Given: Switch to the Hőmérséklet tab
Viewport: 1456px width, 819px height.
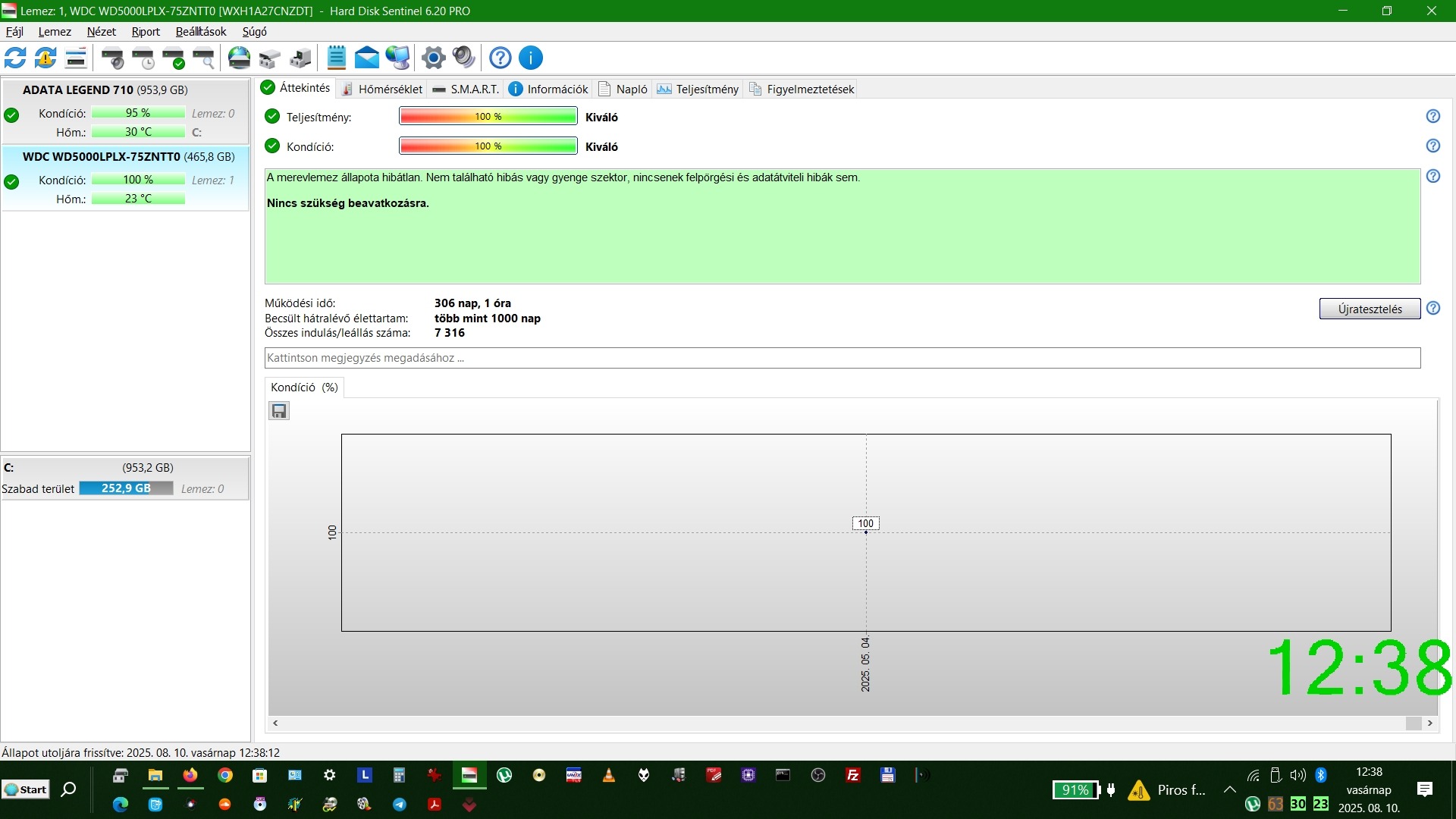Looking at the screenshot, I should coord(381,89).
